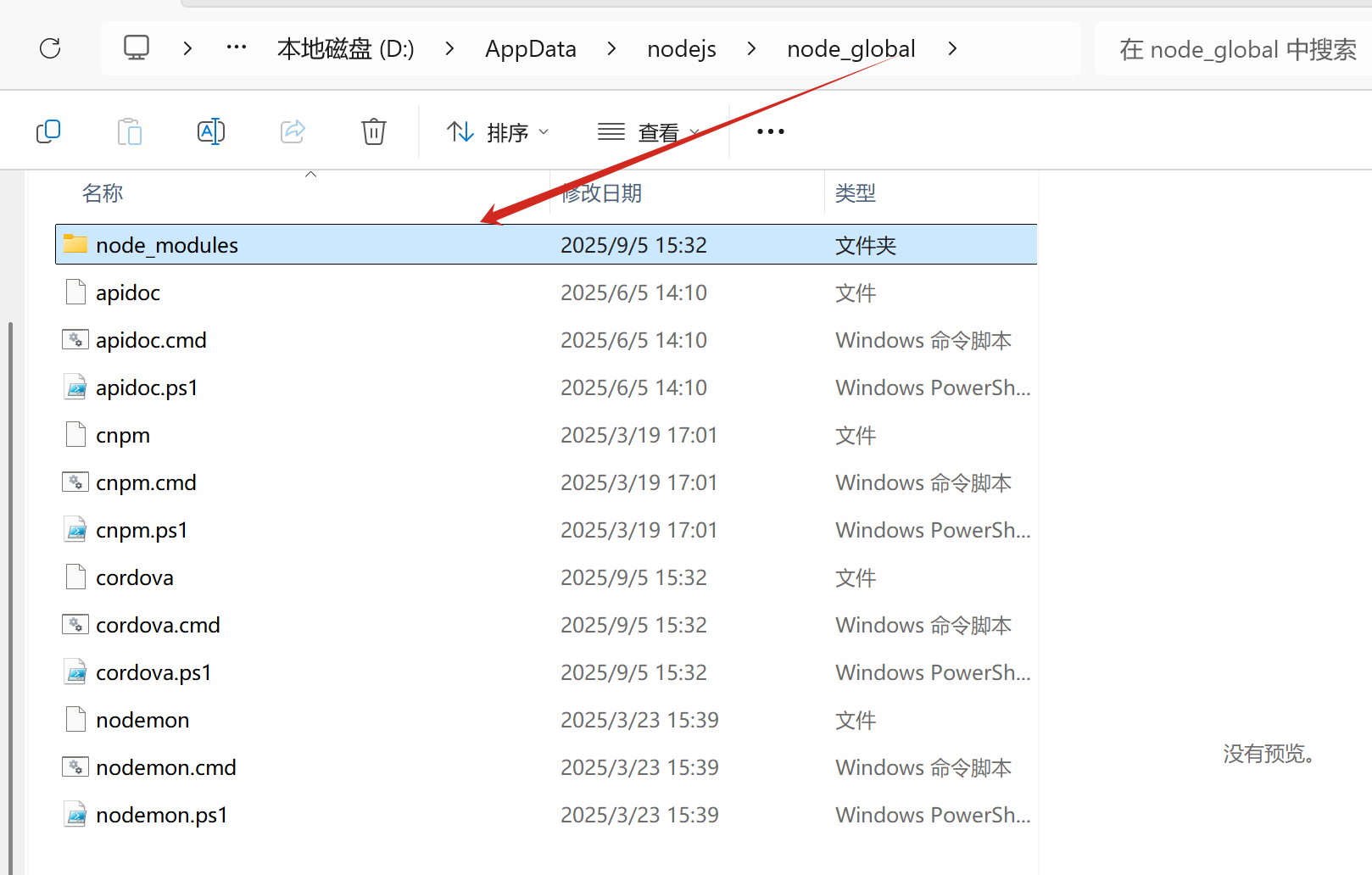Click the rename icon in toolbar
Viewport: 1372px width, 875px height.
point(210,131)
